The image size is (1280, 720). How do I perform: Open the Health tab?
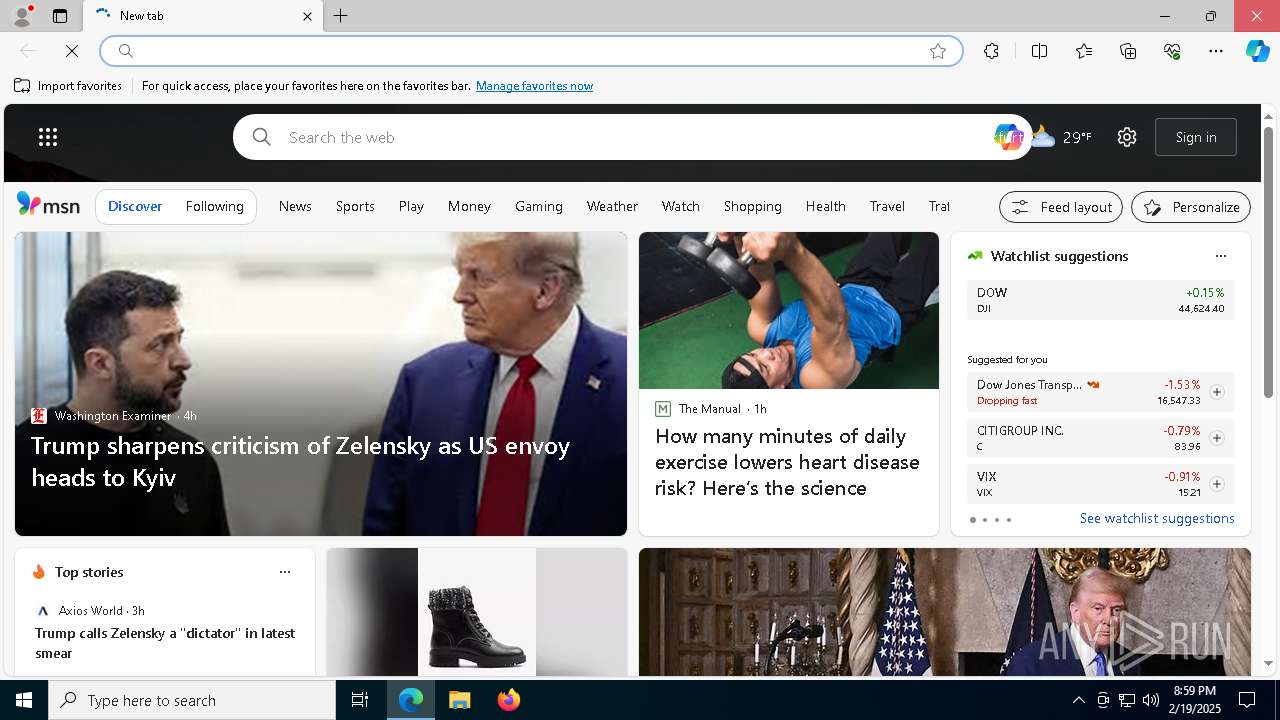coord(825,206)
